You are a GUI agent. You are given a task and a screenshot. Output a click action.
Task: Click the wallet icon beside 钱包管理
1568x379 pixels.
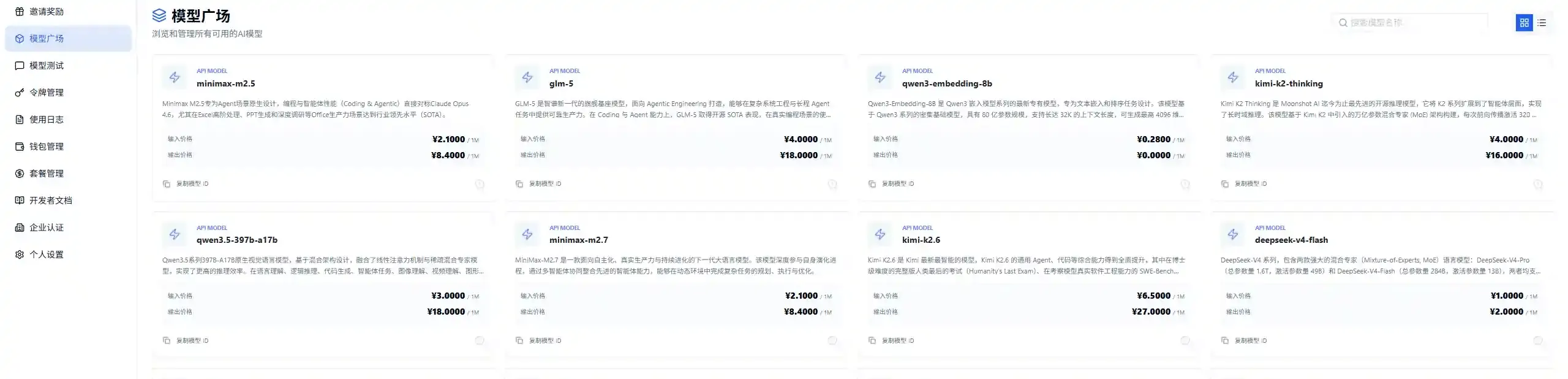click(x=20, y=147)
